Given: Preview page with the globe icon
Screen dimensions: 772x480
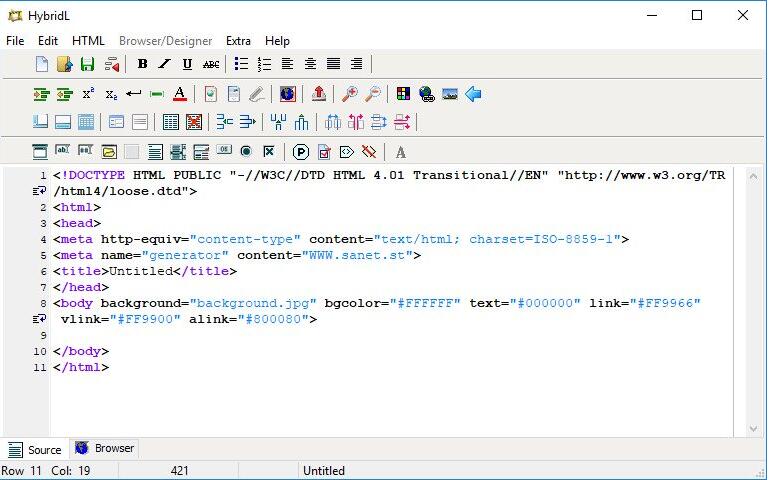Looking at the screenshot, I should pyautogui.click(x=288, y=94).
